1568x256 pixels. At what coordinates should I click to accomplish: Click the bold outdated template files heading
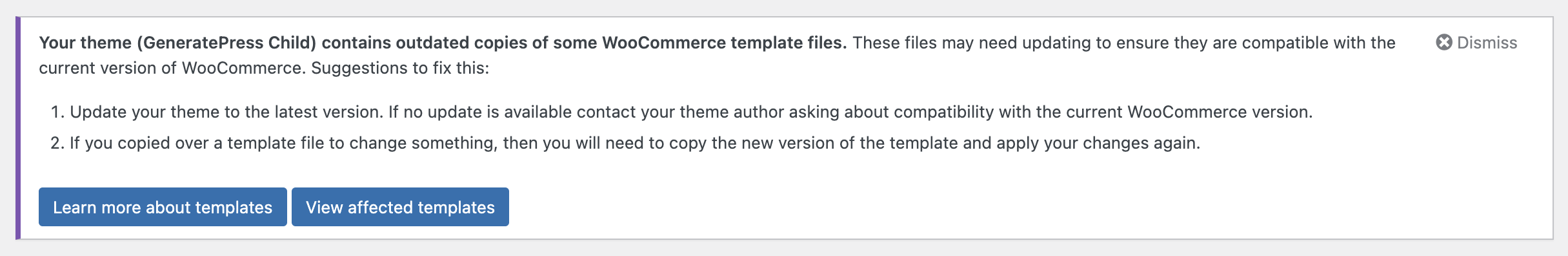click(443, 43)
